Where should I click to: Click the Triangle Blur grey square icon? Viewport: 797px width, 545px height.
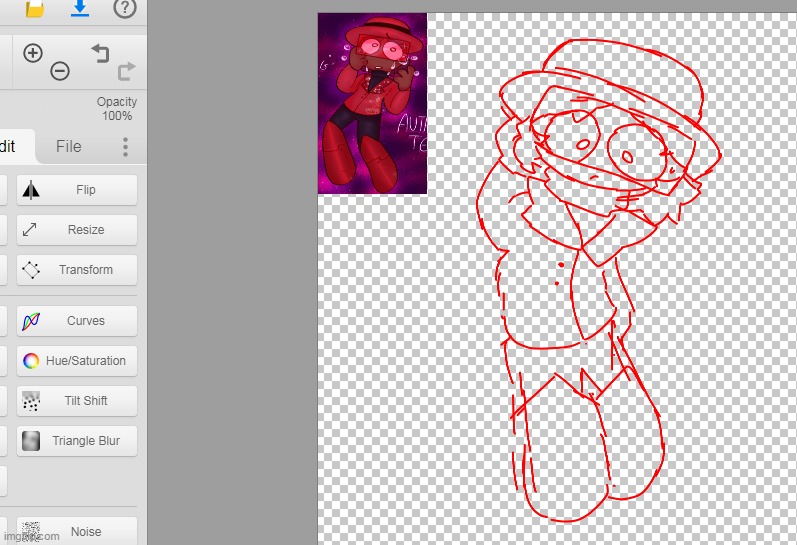[x=31, y=441]
